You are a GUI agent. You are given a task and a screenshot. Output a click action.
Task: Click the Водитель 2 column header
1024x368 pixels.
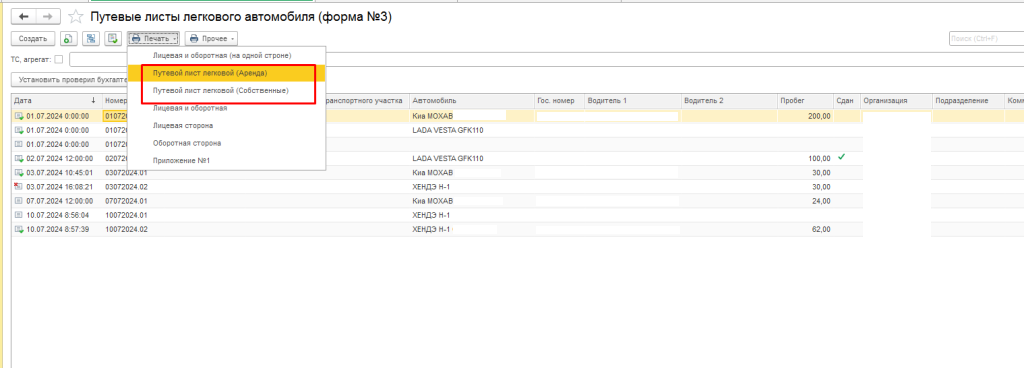coord(728,101)
